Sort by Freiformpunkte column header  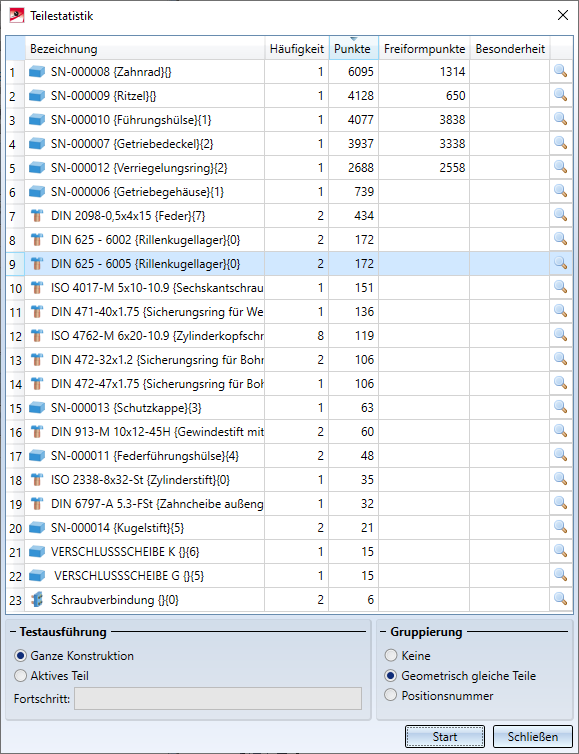[424, 49]
